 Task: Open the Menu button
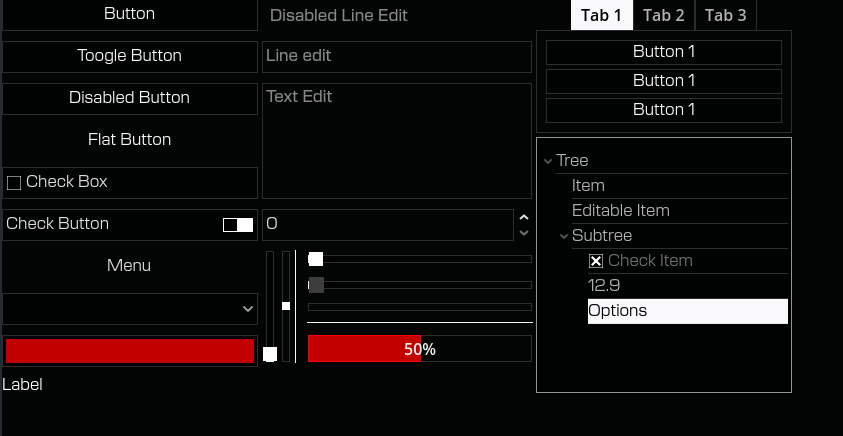[129, 266]
